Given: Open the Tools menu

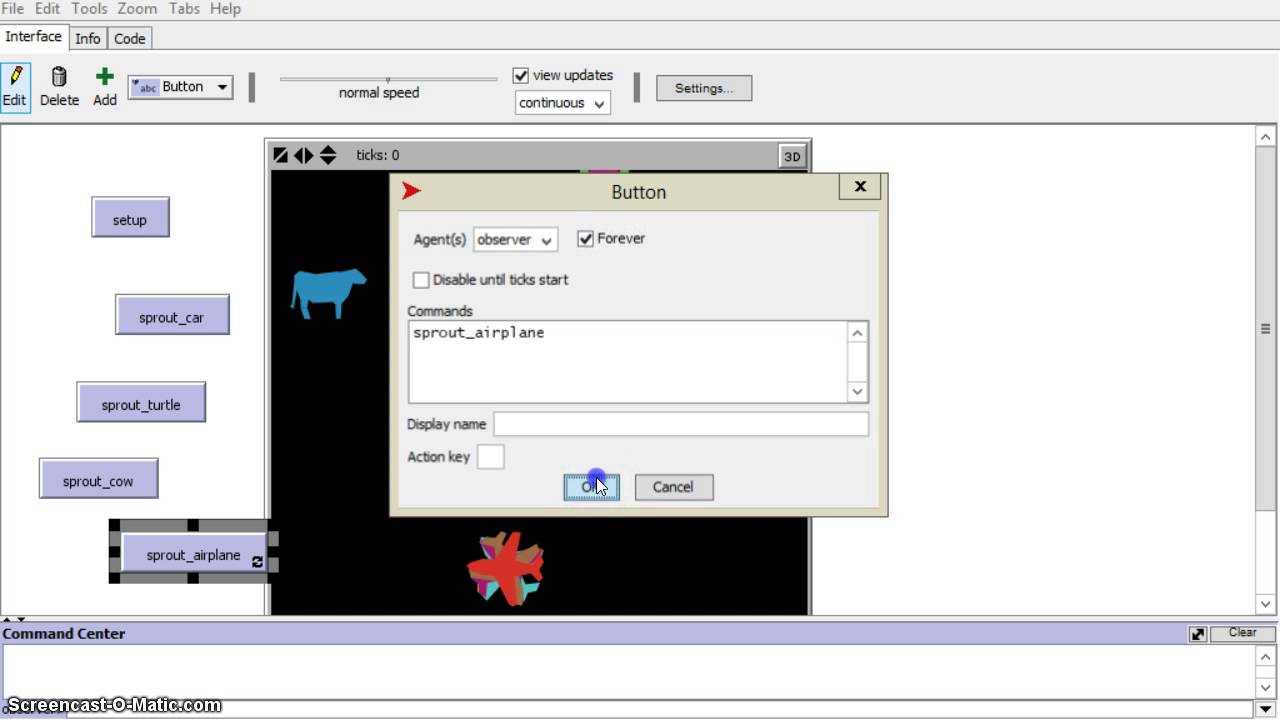Looking at the screenshot, I should pos(89,9).
